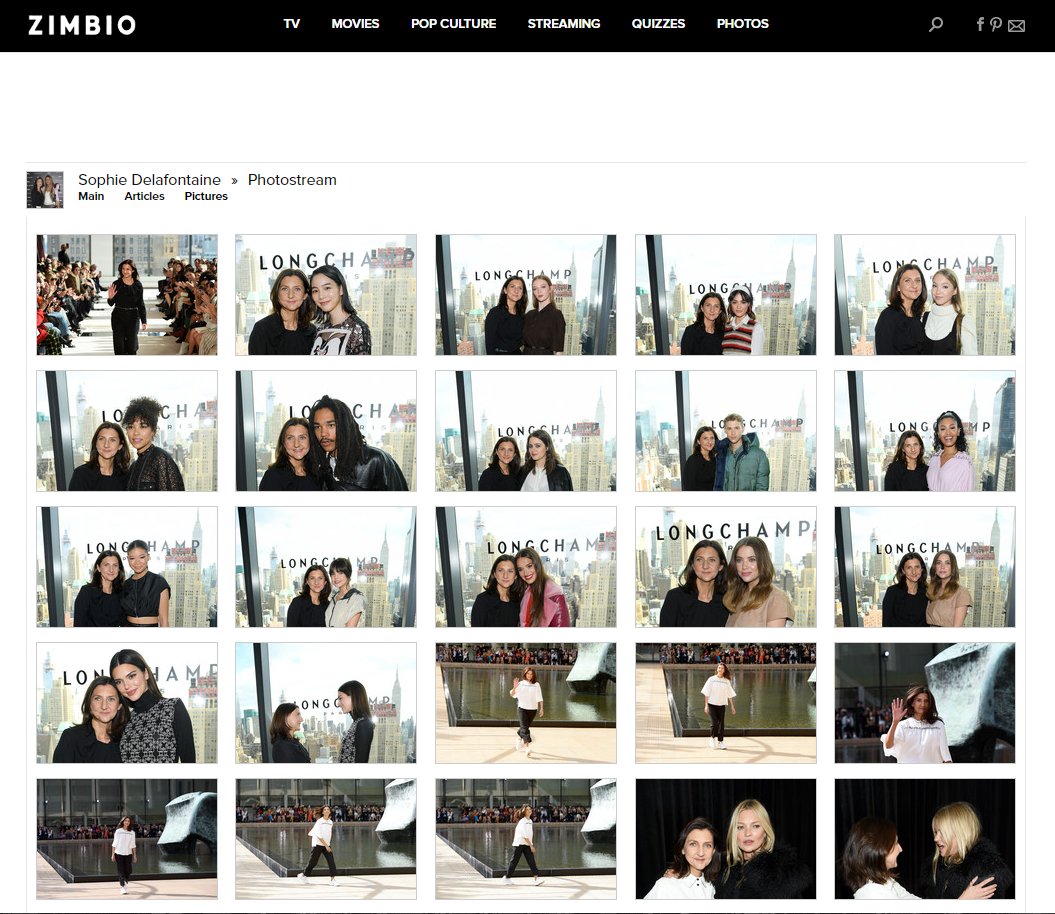Viewport: 1055px width, 914px height.
Task: Open third-row photo with beige jacket and bangs
Action: tap(326, 567)
